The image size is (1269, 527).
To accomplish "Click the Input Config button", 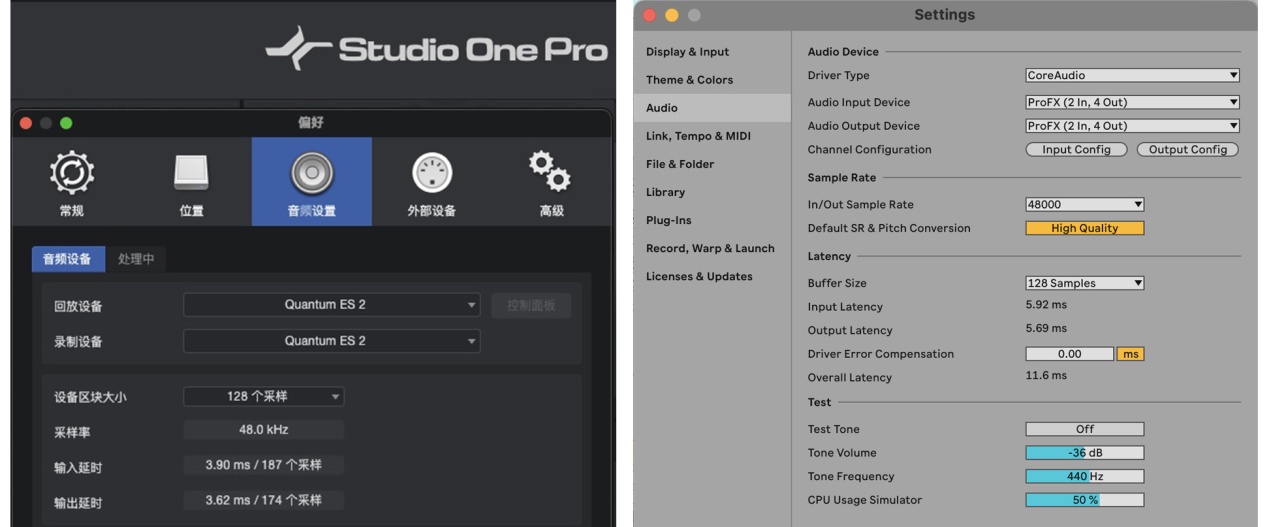I will click(x=1076, y=150).
